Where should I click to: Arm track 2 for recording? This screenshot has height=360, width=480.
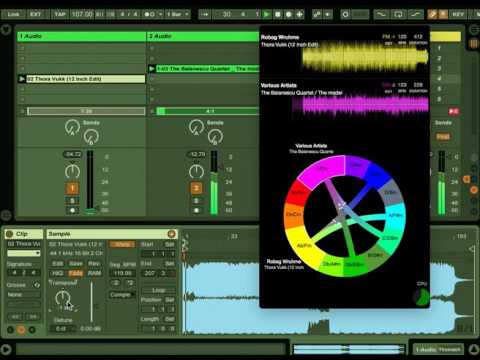(196, 210)
